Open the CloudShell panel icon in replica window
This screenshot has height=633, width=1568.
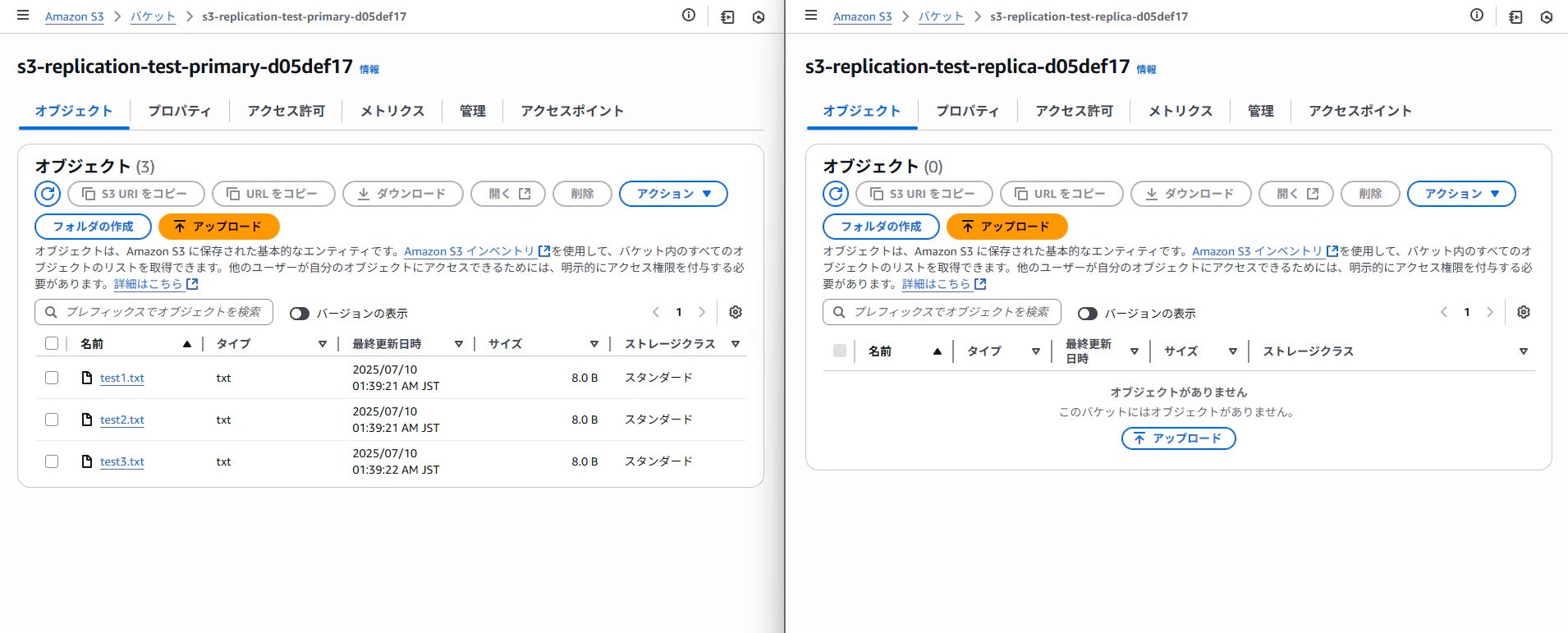(x=1515, y=16)
